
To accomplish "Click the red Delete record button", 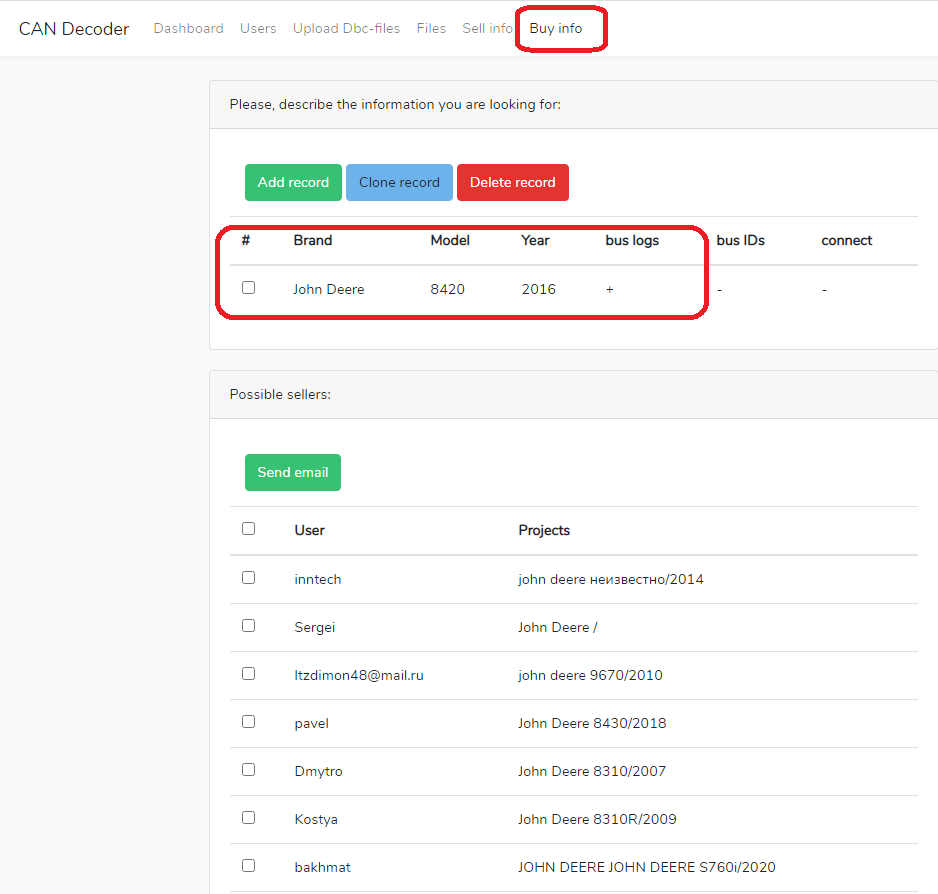I will pos(512,183).
